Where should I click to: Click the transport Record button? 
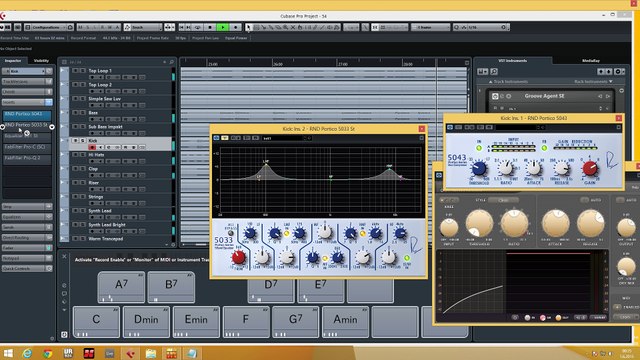(x=236, y=27)
